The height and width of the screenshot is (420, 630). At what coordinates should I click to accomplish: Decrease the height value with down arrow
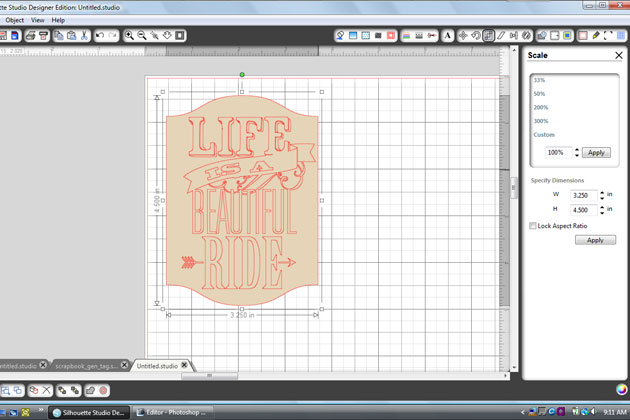pyautogui.click(x=602, y=212)
